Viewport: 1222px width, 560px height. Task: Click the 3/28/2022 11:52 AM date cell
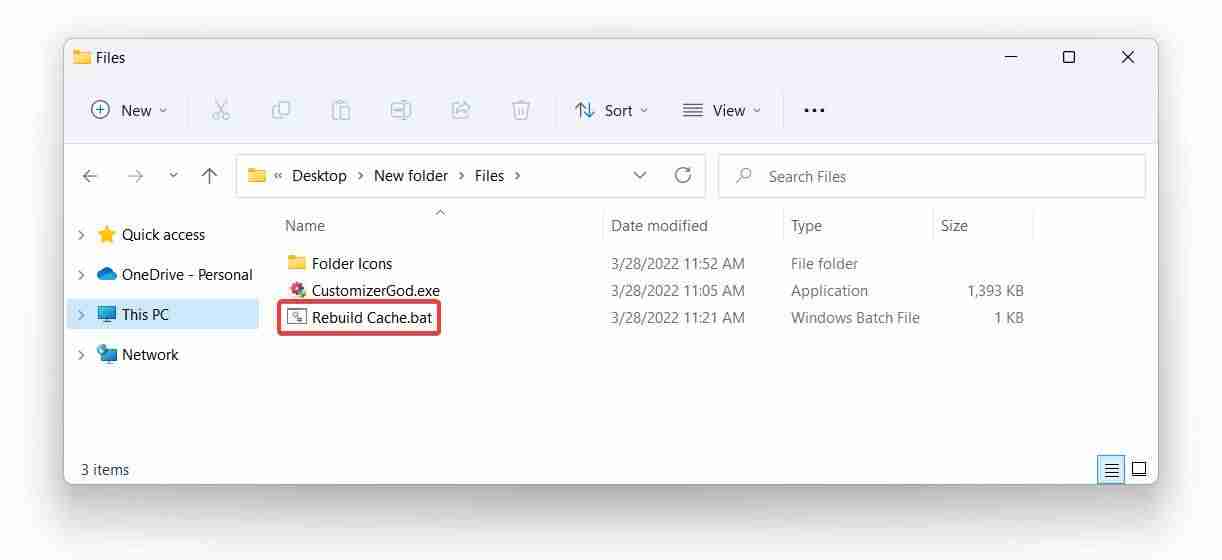(678, 263)
